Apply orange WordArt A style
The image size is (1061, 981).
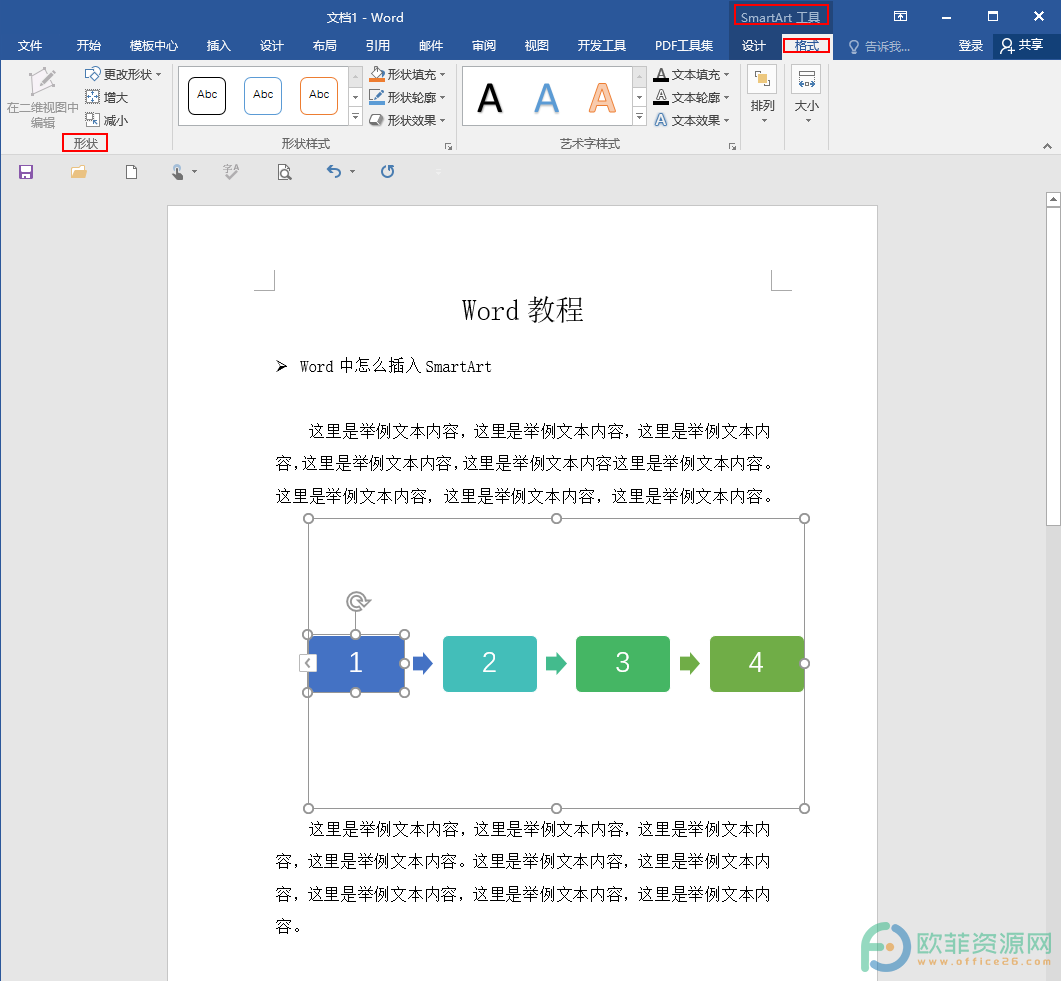[x=602, y=97]
